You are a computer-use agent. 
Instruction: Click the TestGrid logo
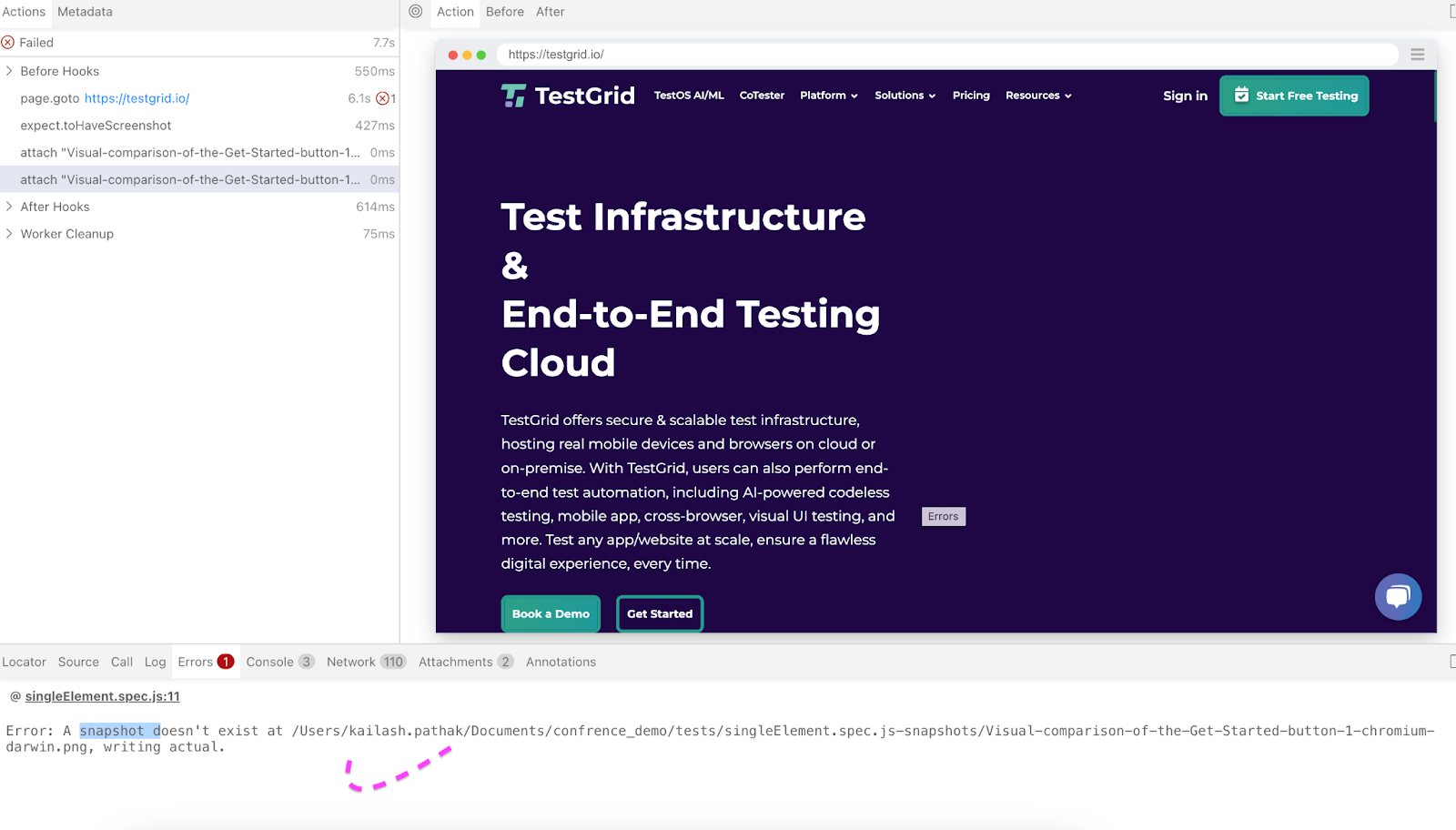[568, 96]
